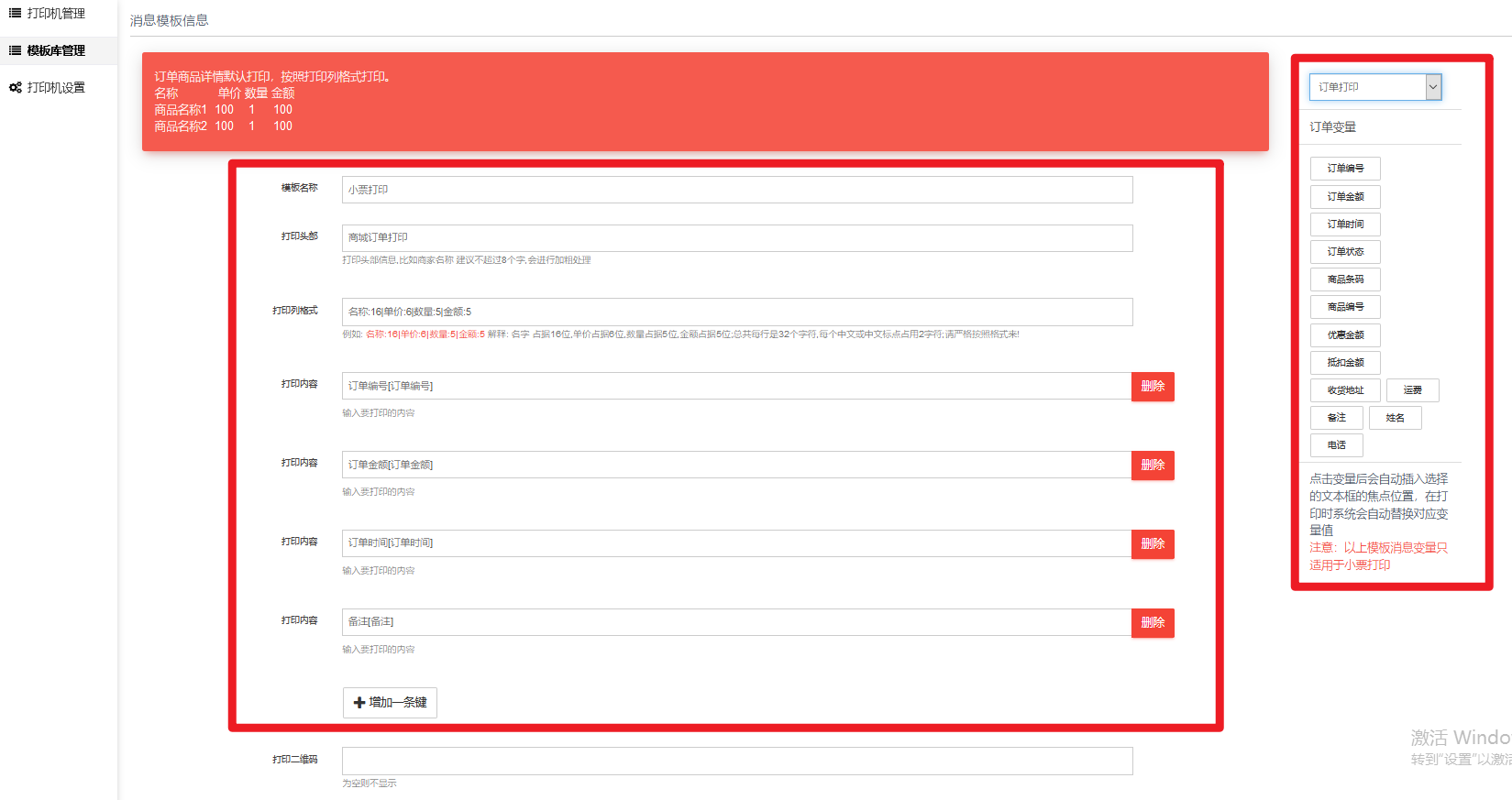Click the list icon beside 模板库管理

[x=15, y=50]
